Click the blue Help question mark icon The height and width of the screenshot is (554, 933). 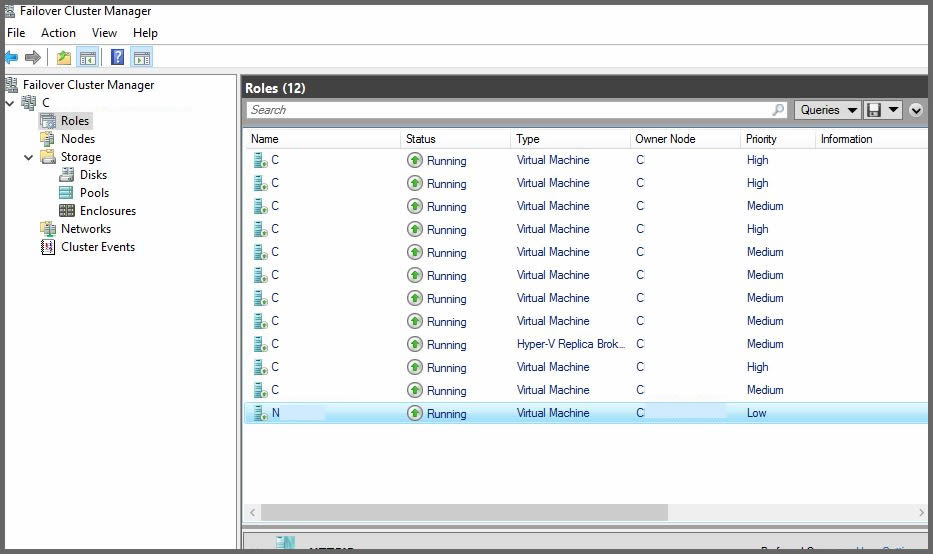coord(118,57)
